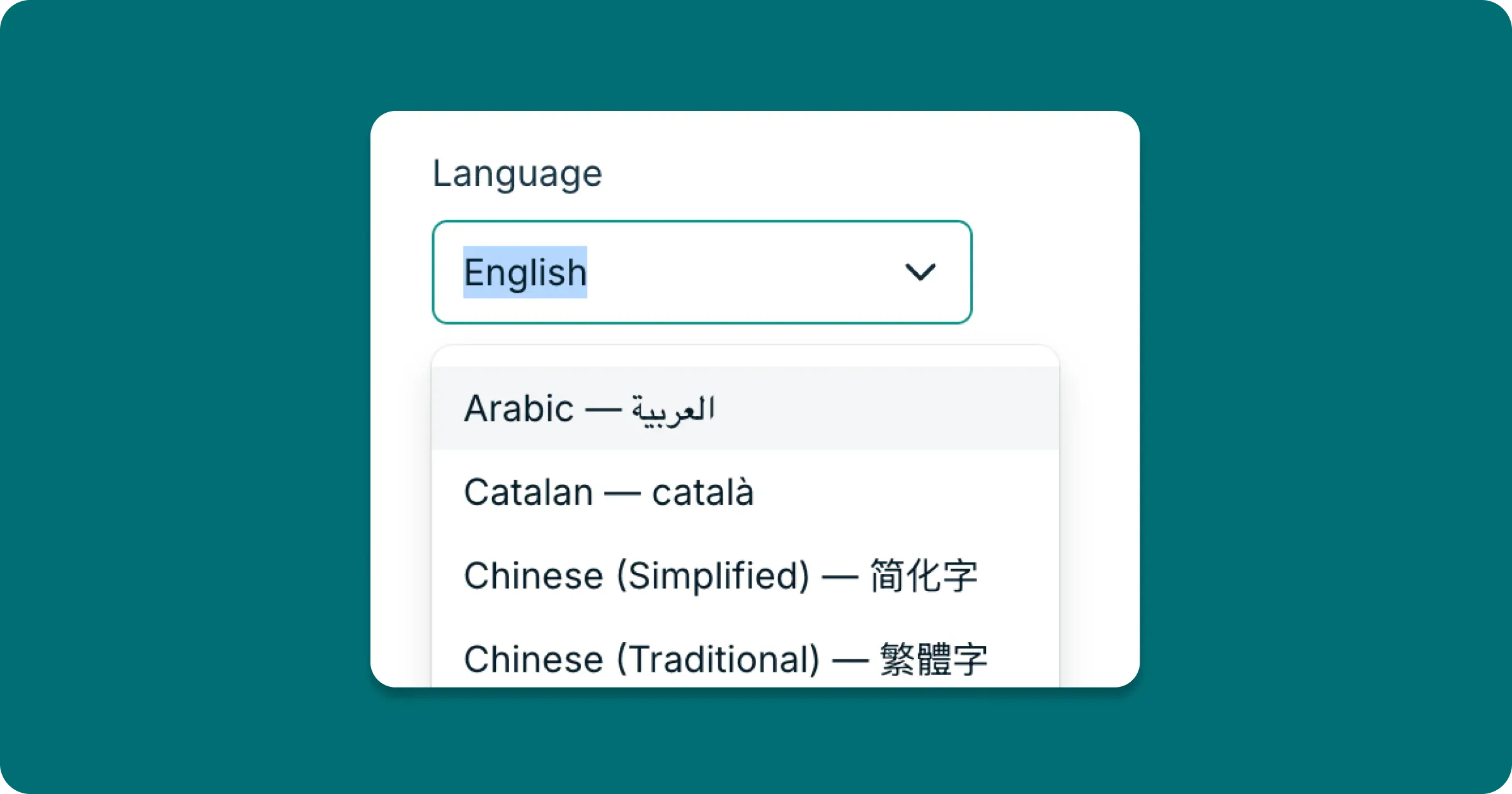Select Chinese (Traditional) in the list
Image resolution: width=1512 pixels, height=794 pixels.
(743, 659)
